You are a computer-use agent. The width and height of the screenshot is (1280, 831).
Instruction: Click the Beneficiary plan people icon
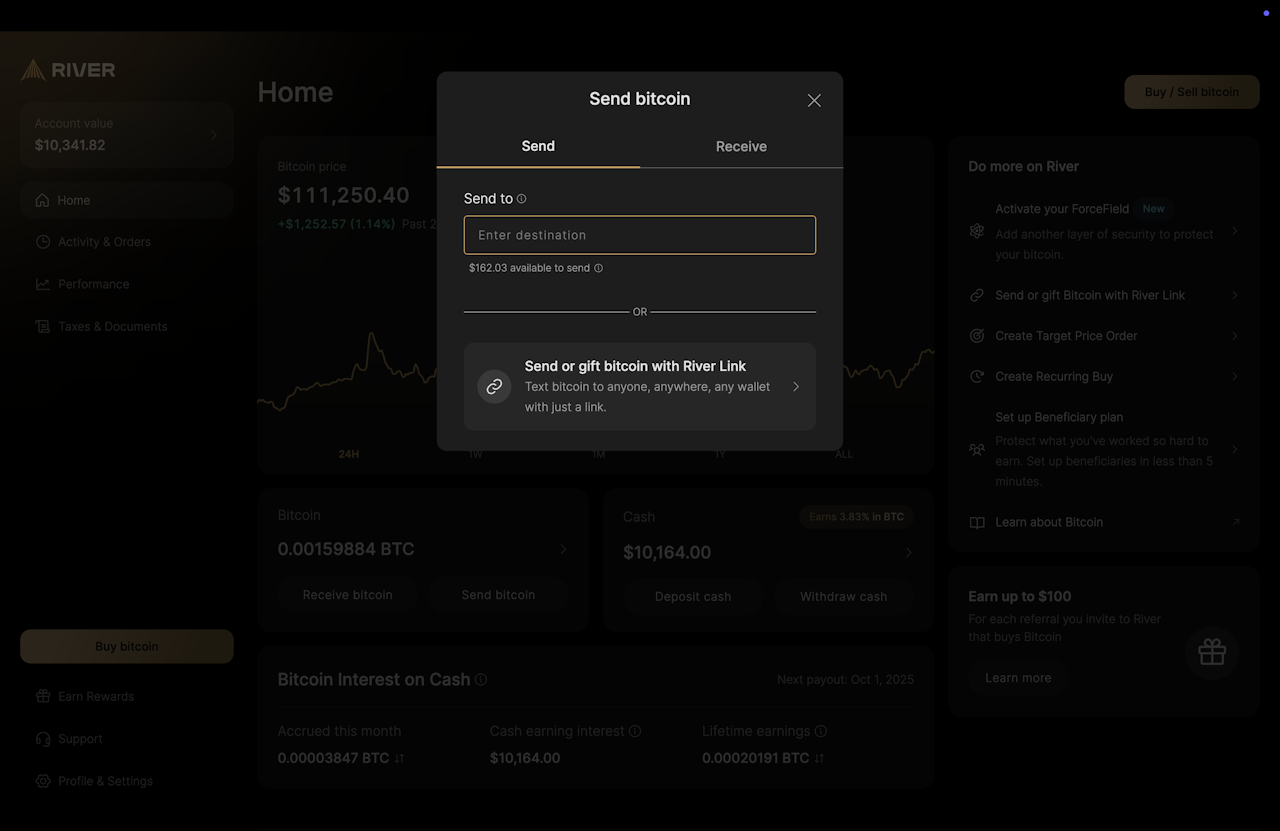(977, 450)
